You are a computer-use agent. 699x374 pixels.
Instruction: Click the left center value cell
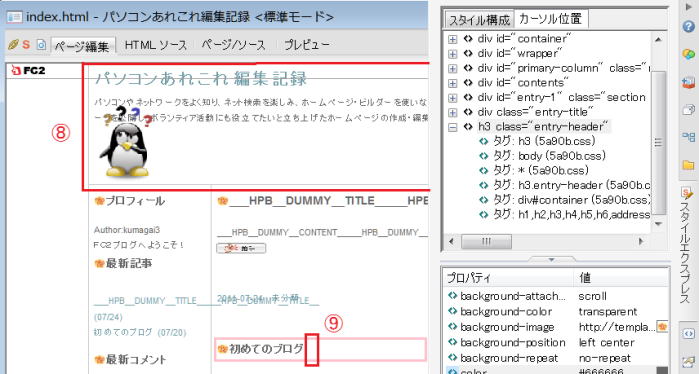[607, 343]
